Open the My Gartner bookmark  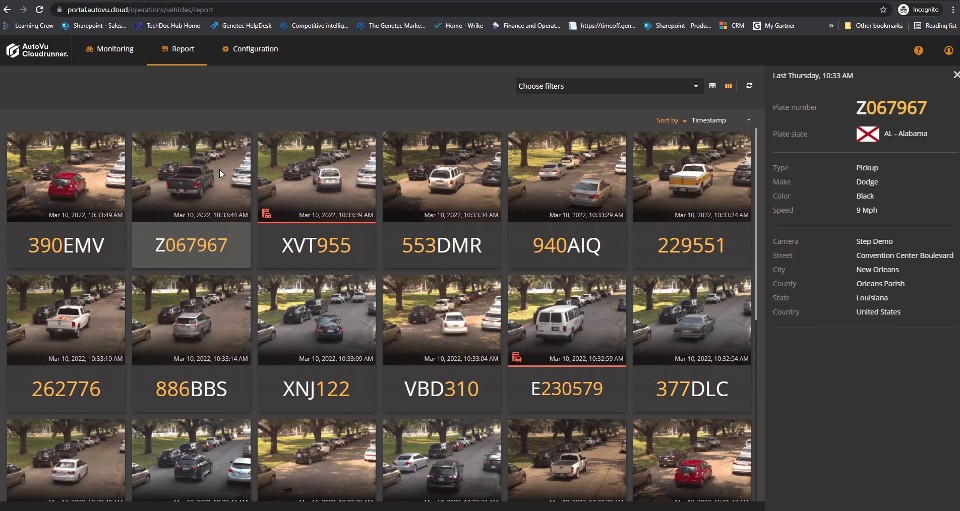[x=773, y=26]
